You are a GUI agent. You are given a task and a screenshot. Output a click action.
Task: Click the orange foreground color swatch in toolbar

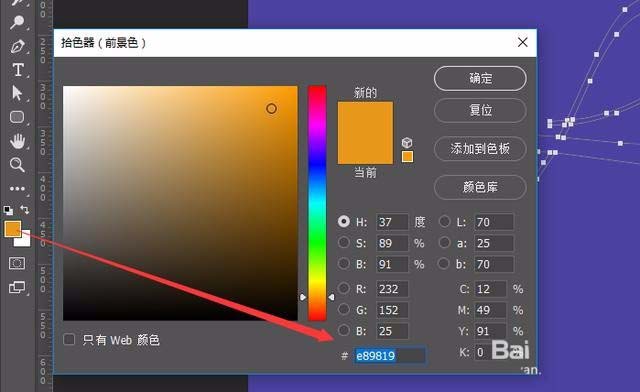point(12,229)
